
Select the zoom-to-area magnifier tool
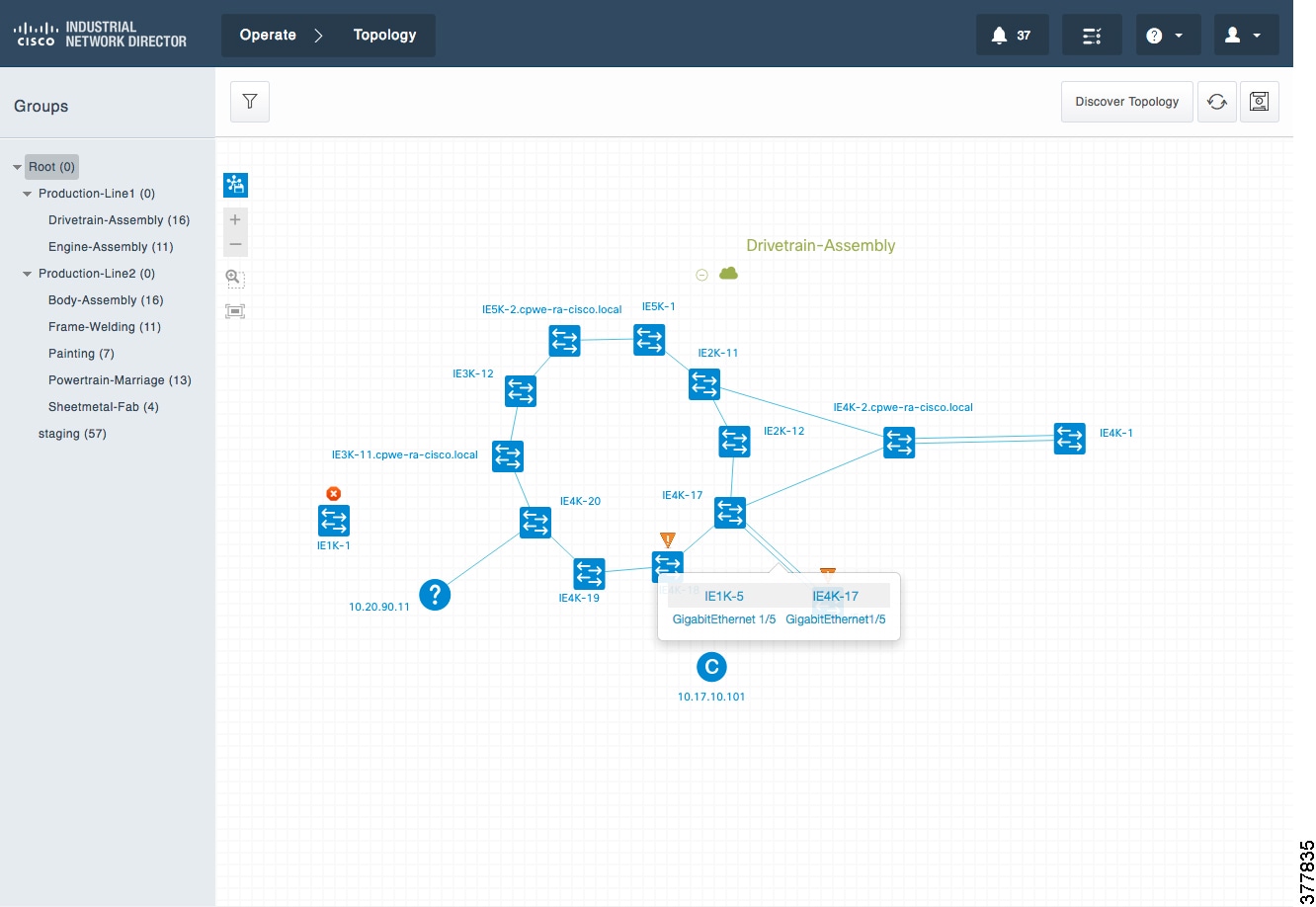point(235,279)
